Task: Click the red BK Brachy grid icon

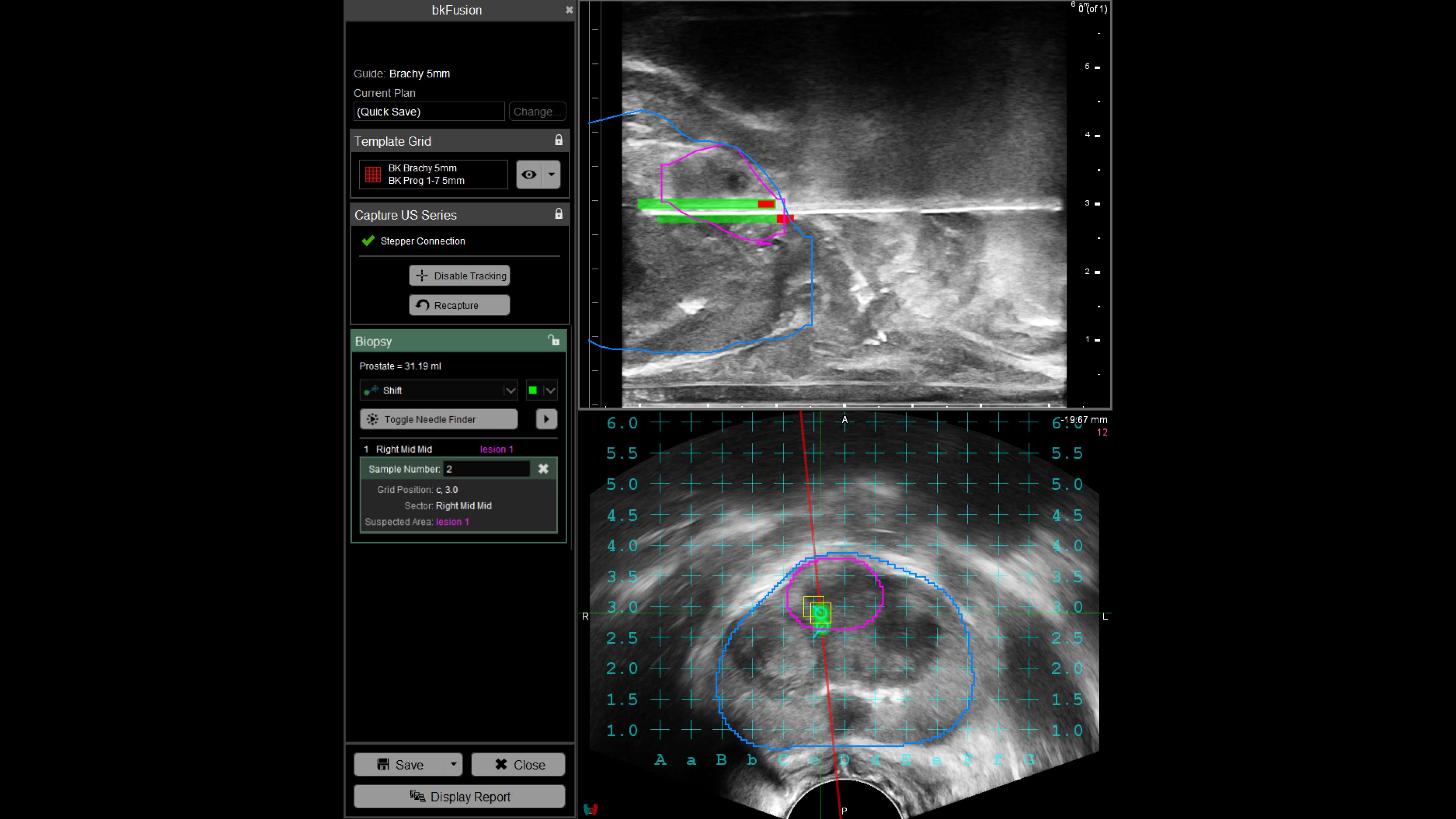Action: [x=372, y=174]
